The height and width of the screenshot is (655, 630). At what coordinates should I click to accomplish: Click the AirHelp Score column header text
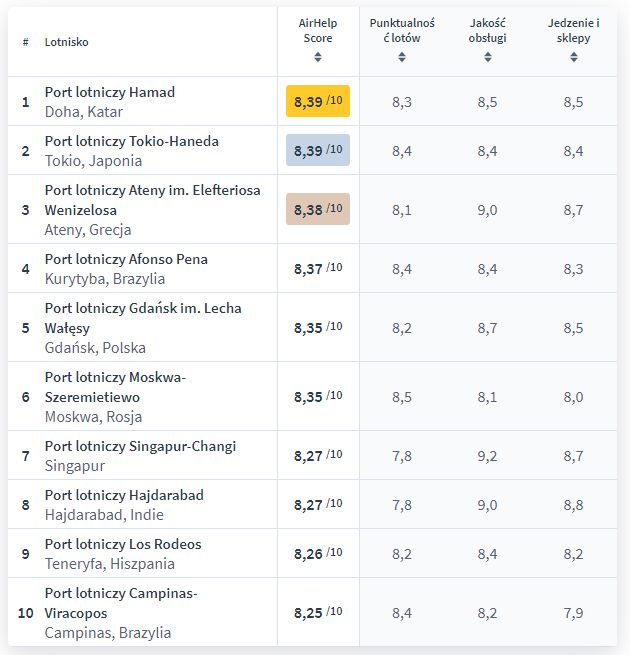click(318, 30)
